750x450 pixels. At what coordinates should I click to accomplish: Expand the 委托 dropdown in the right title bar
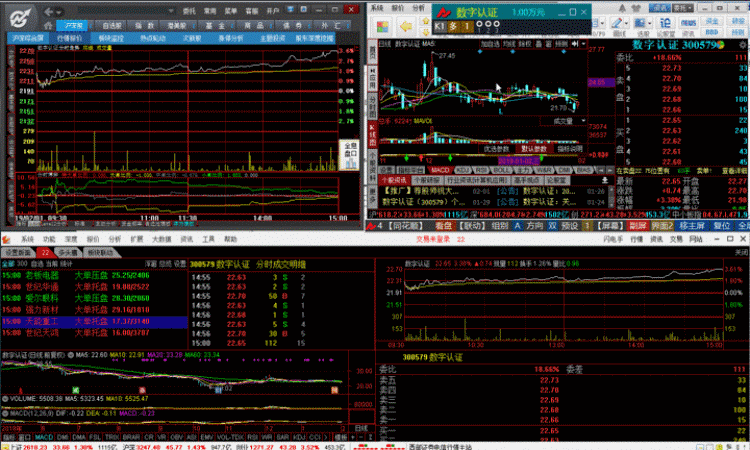point(689,8)
